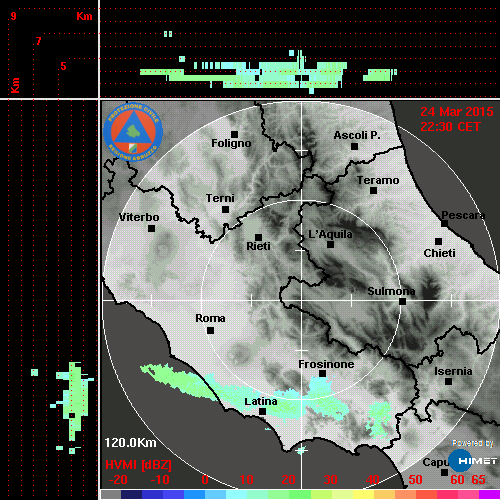Screen dimensions: 500x500
Task: Click the -10 dBZ scale value
Action: point(160,480)
